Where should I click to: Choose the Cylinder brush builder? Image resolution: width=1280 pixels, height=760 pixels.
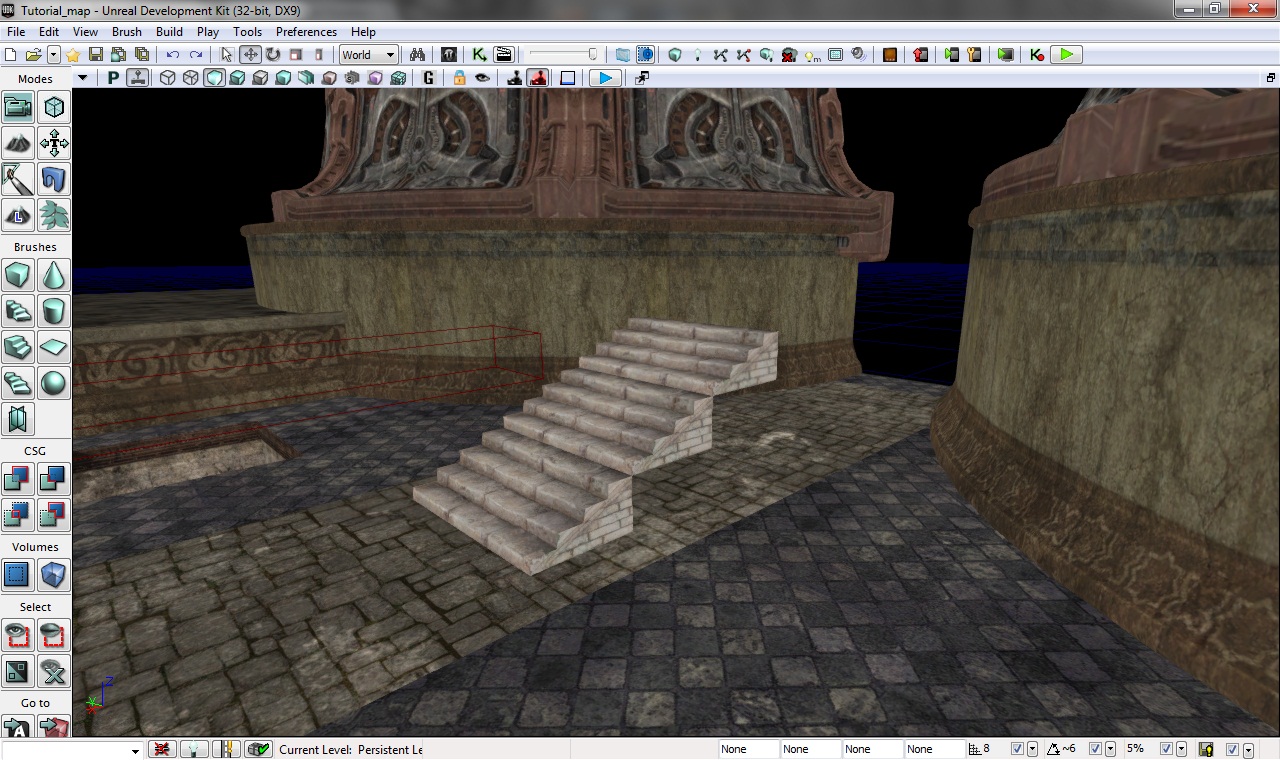click(x=54, y=311)
